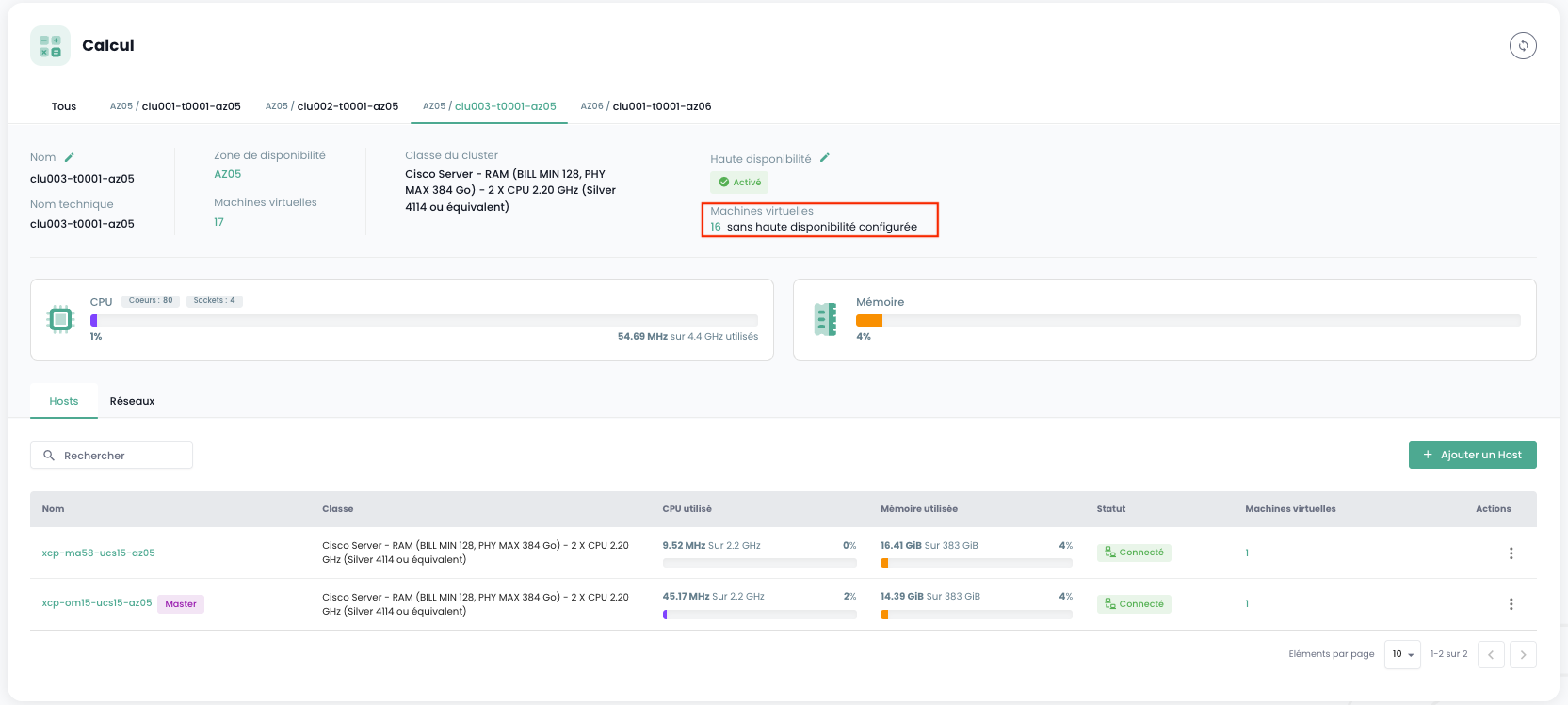Go to next page of hosts
This screenshot has height=705, width=1568.
1522,654
